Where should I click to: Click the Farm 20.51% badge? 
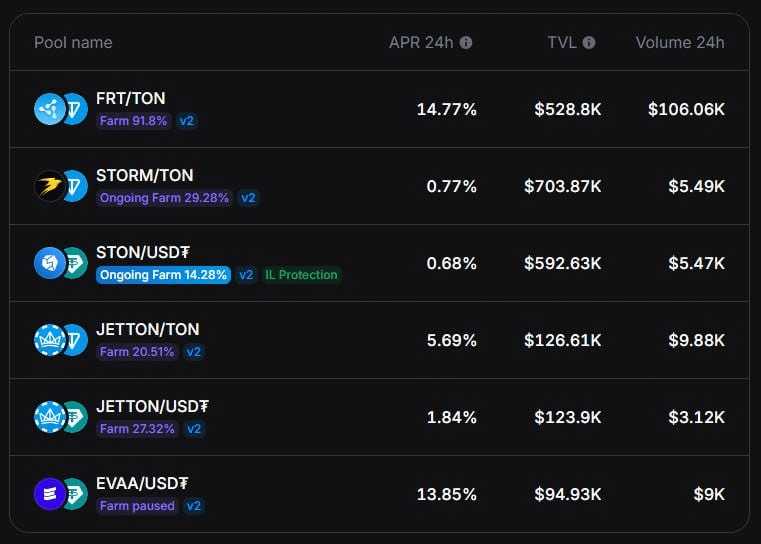tap(137, 352)
